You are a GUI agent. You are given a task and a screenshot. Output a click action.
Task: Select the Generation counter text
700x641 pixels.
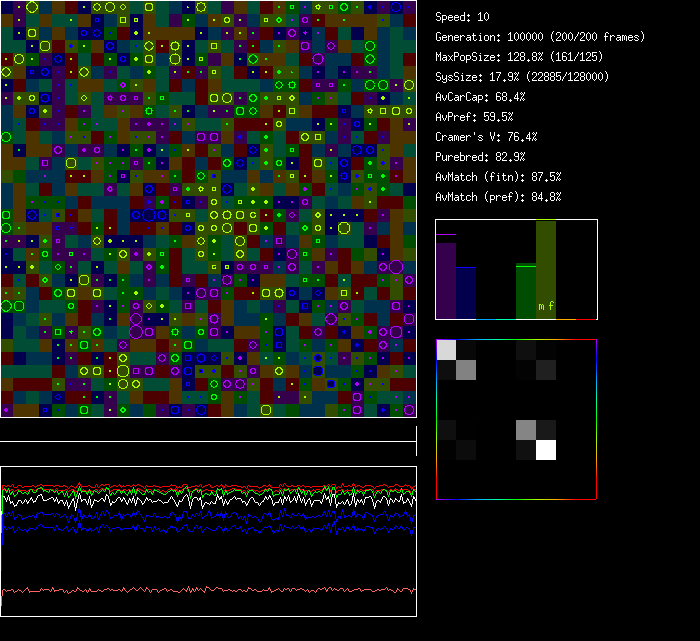[540, 37]
